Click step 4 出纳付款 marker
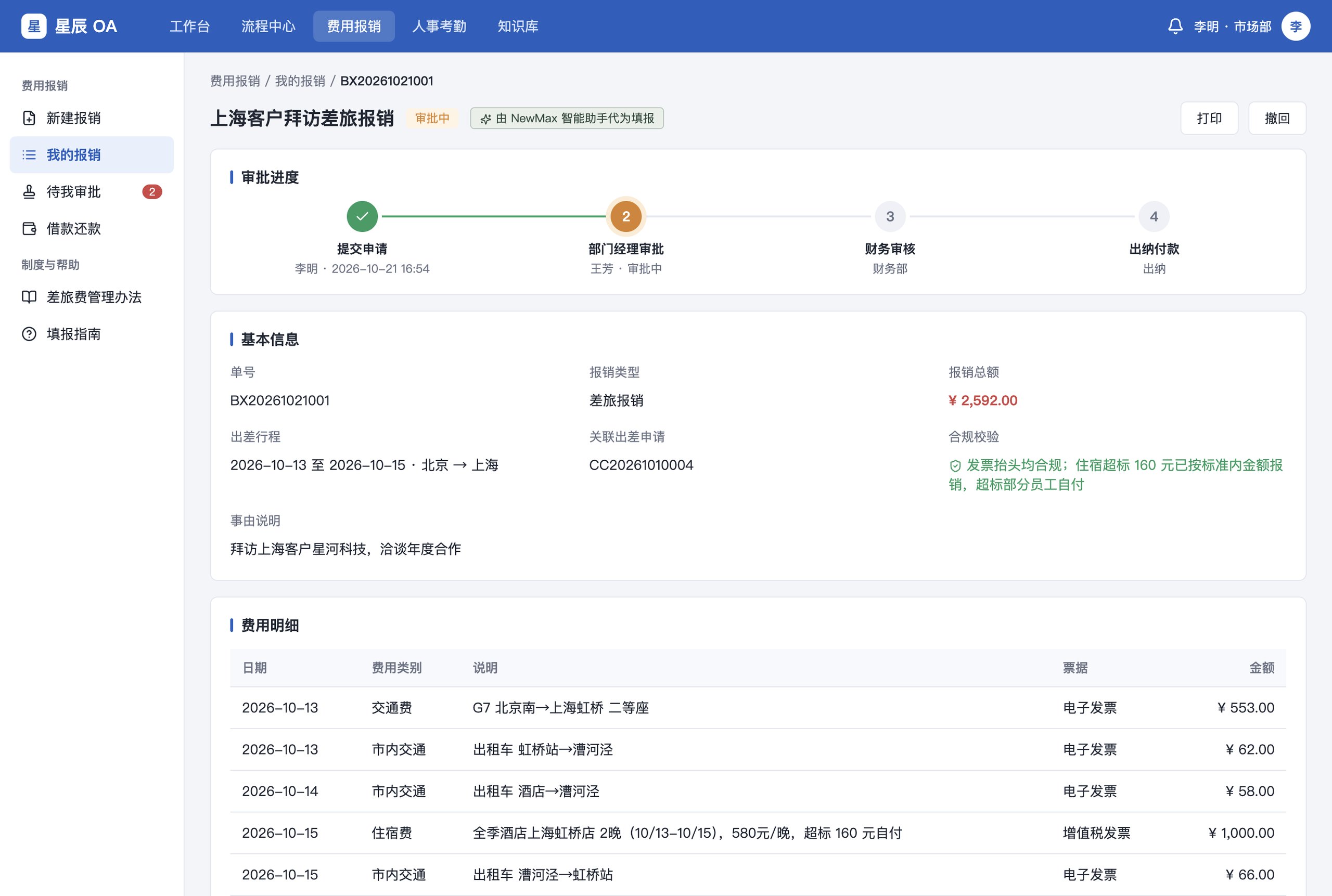Viewport: 1332px width, 896px height. [1154, 216]
